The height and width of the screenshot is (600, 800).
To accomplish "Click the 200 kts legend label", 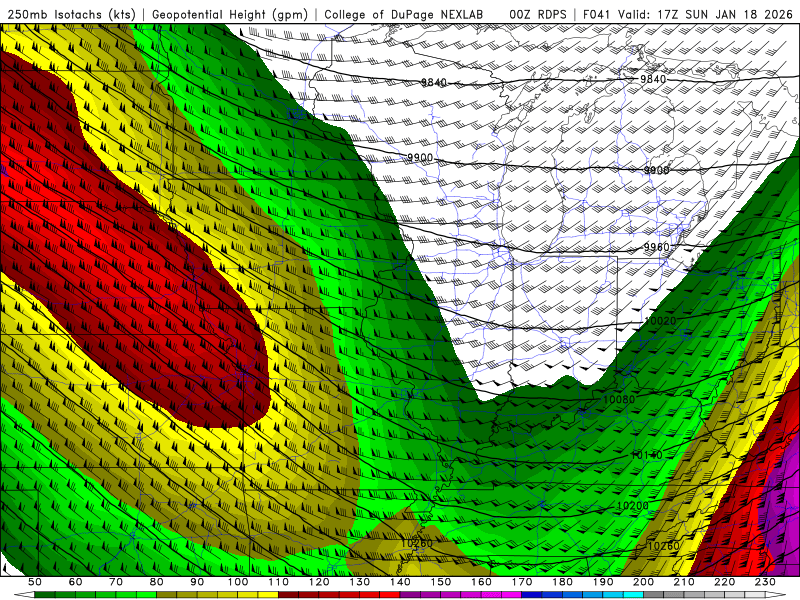I will point(643,582).
